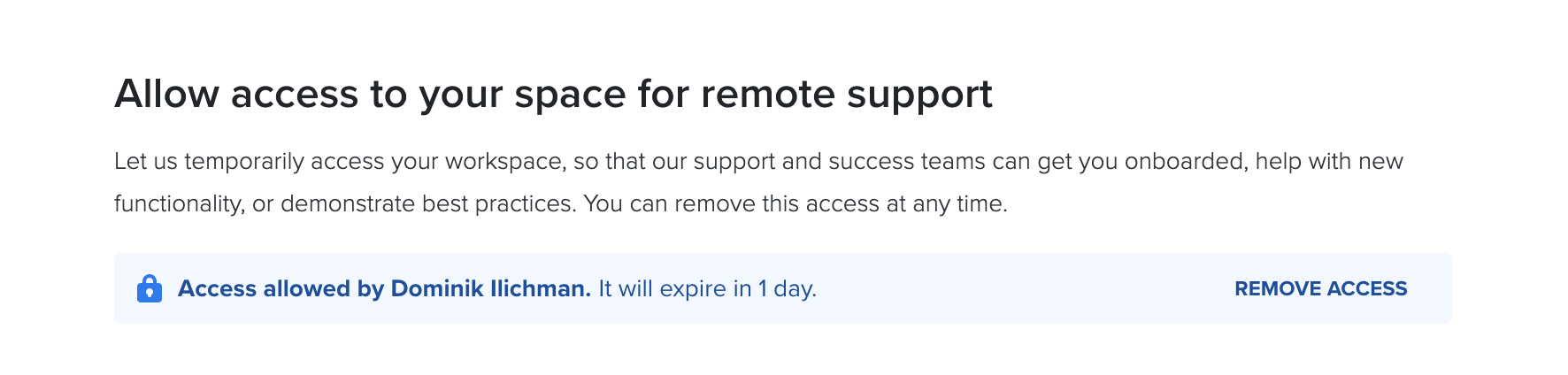Click 'You can remove this access at any time.'
1568x375 pixels.
coord(796,204)
